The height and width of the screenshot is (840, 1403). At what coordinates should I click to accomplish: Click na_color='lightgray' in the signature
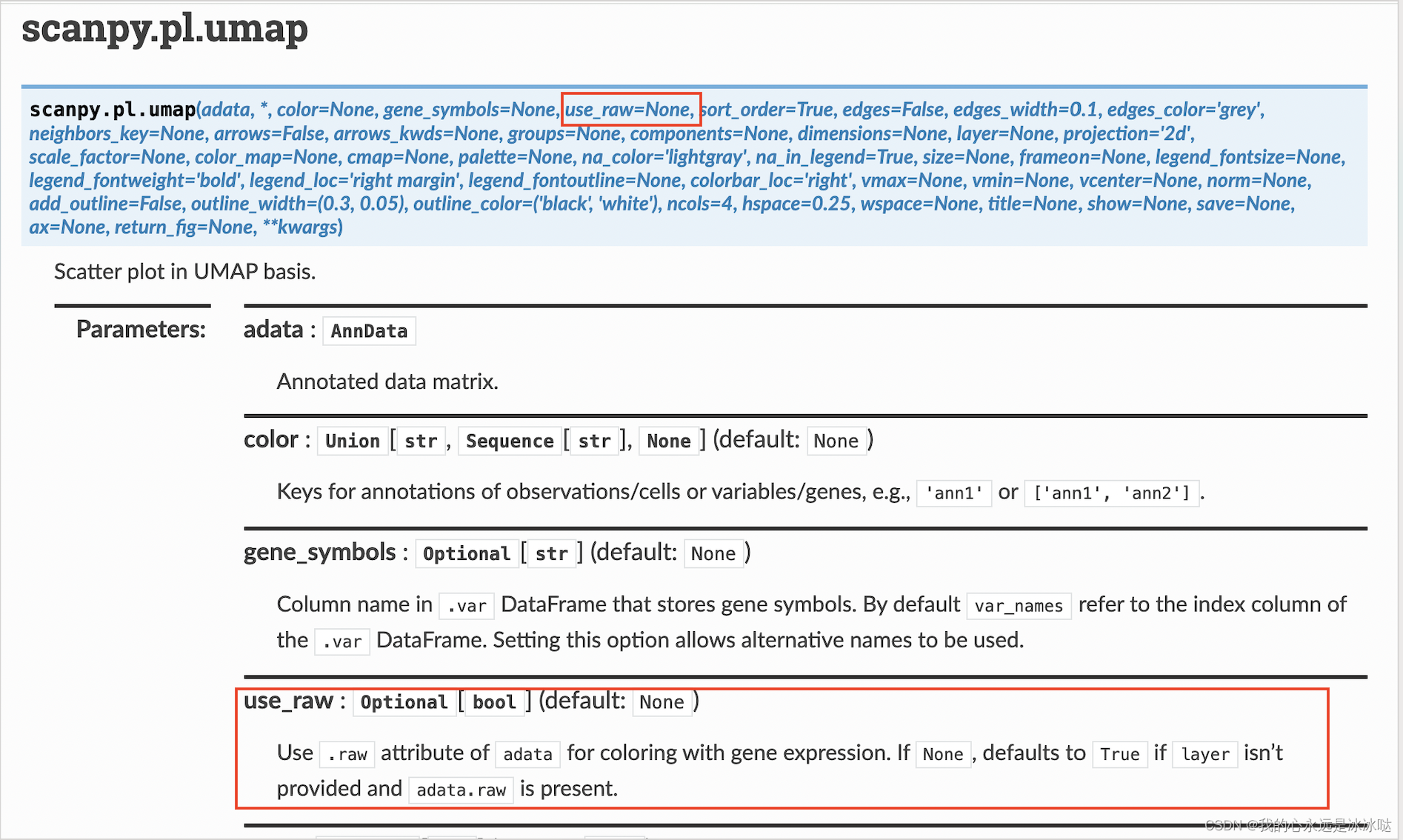pos(663,157)
